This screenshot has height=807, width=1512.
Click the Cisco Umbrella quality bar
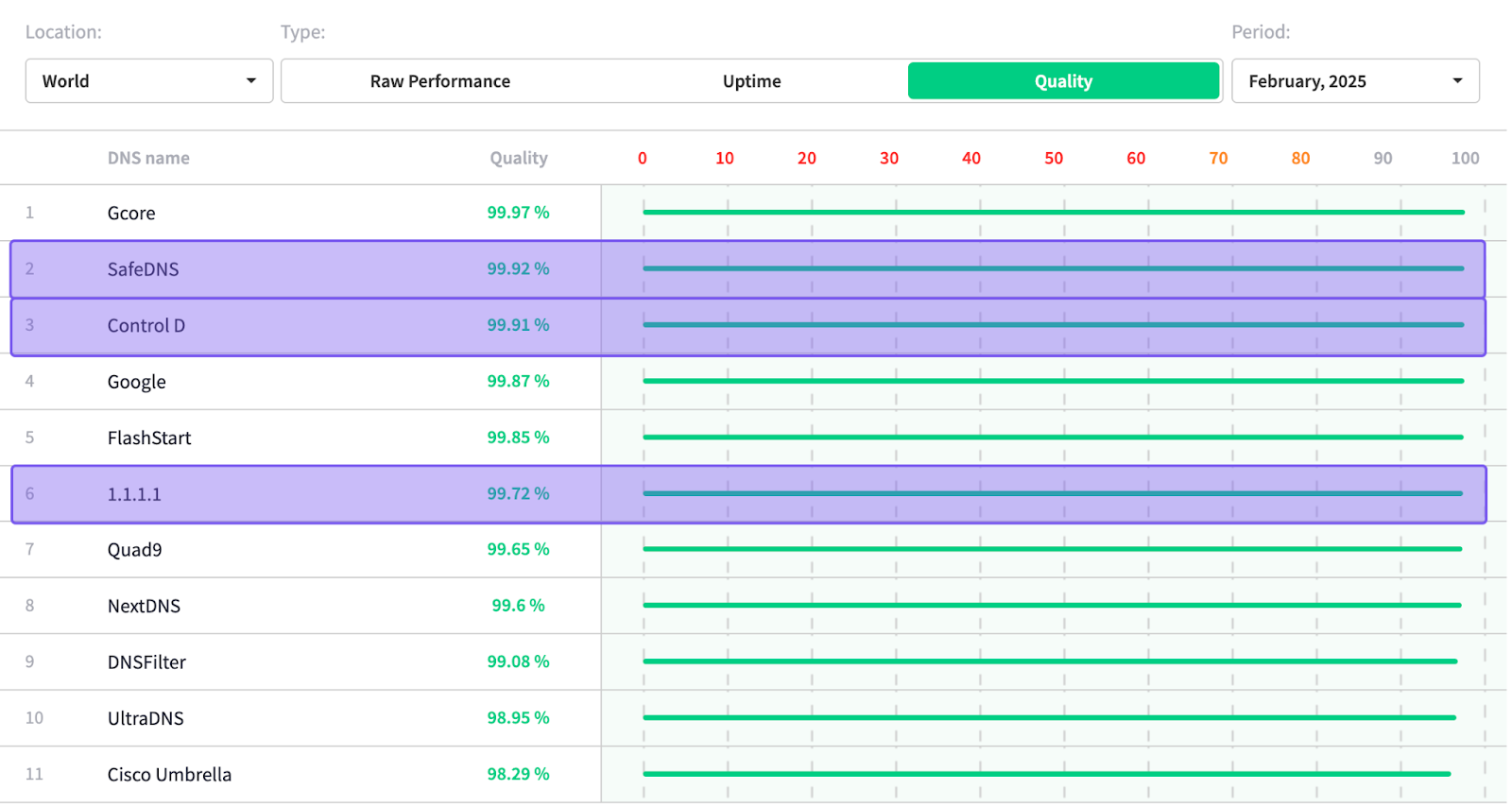(x=1047, y=774)
